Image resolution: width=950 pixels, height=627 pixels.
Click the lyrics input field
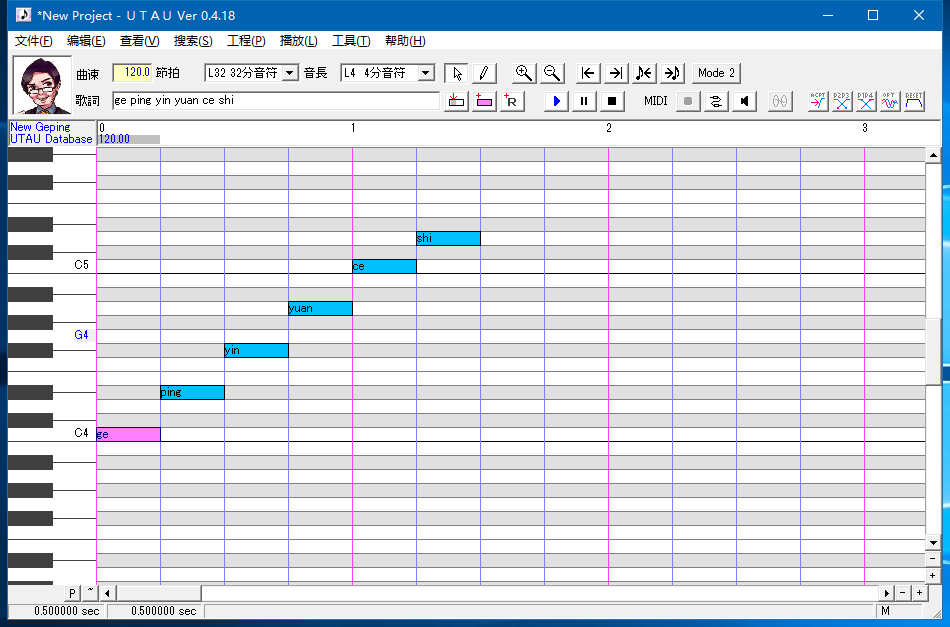(275, 101)
